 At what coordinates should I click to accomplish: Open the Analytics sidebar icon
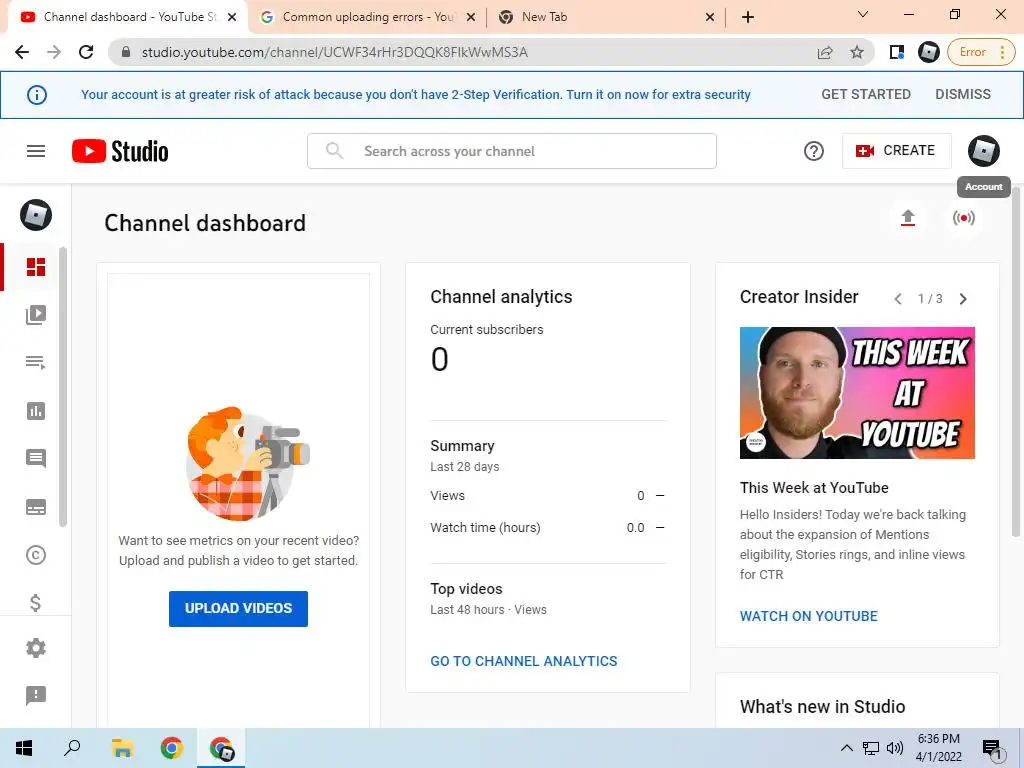(x=36, y=411)
